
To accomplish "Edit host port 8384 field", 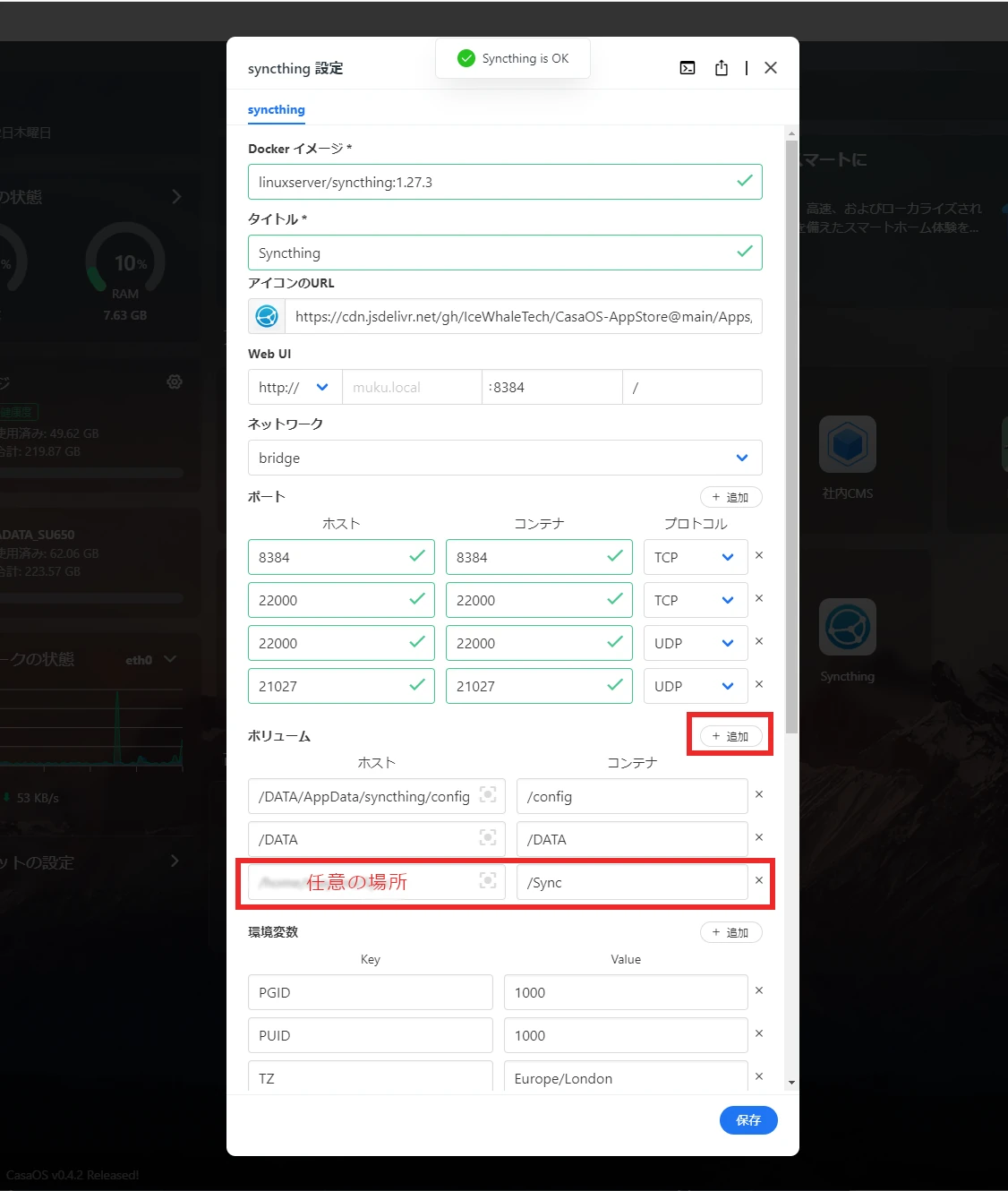I will pyautogui.click(x=341, y=557).
